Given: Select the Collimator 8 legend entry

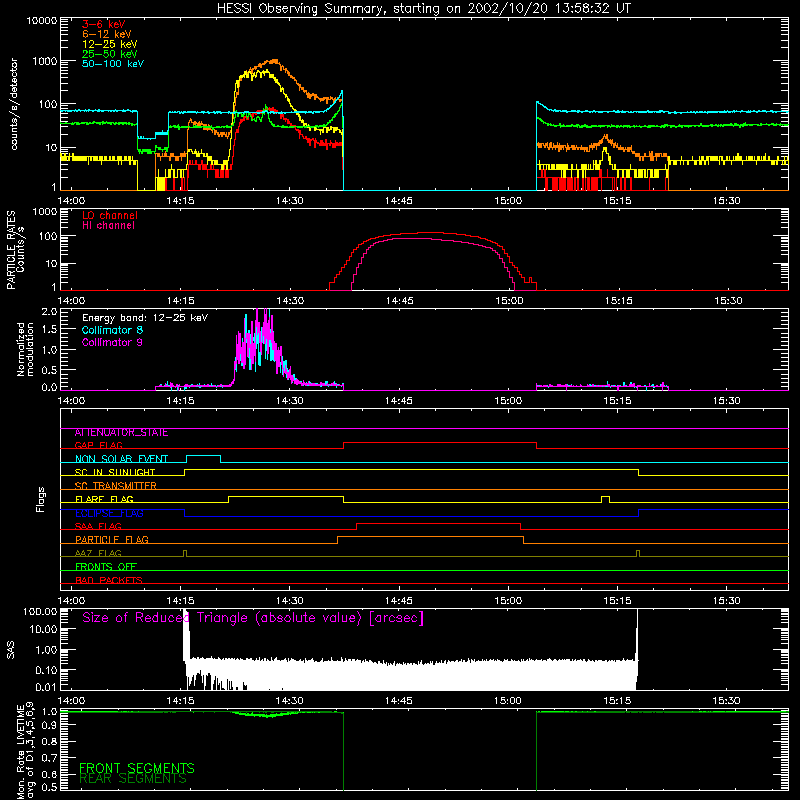Looking at the screenshot, I should tap(112, 330).
